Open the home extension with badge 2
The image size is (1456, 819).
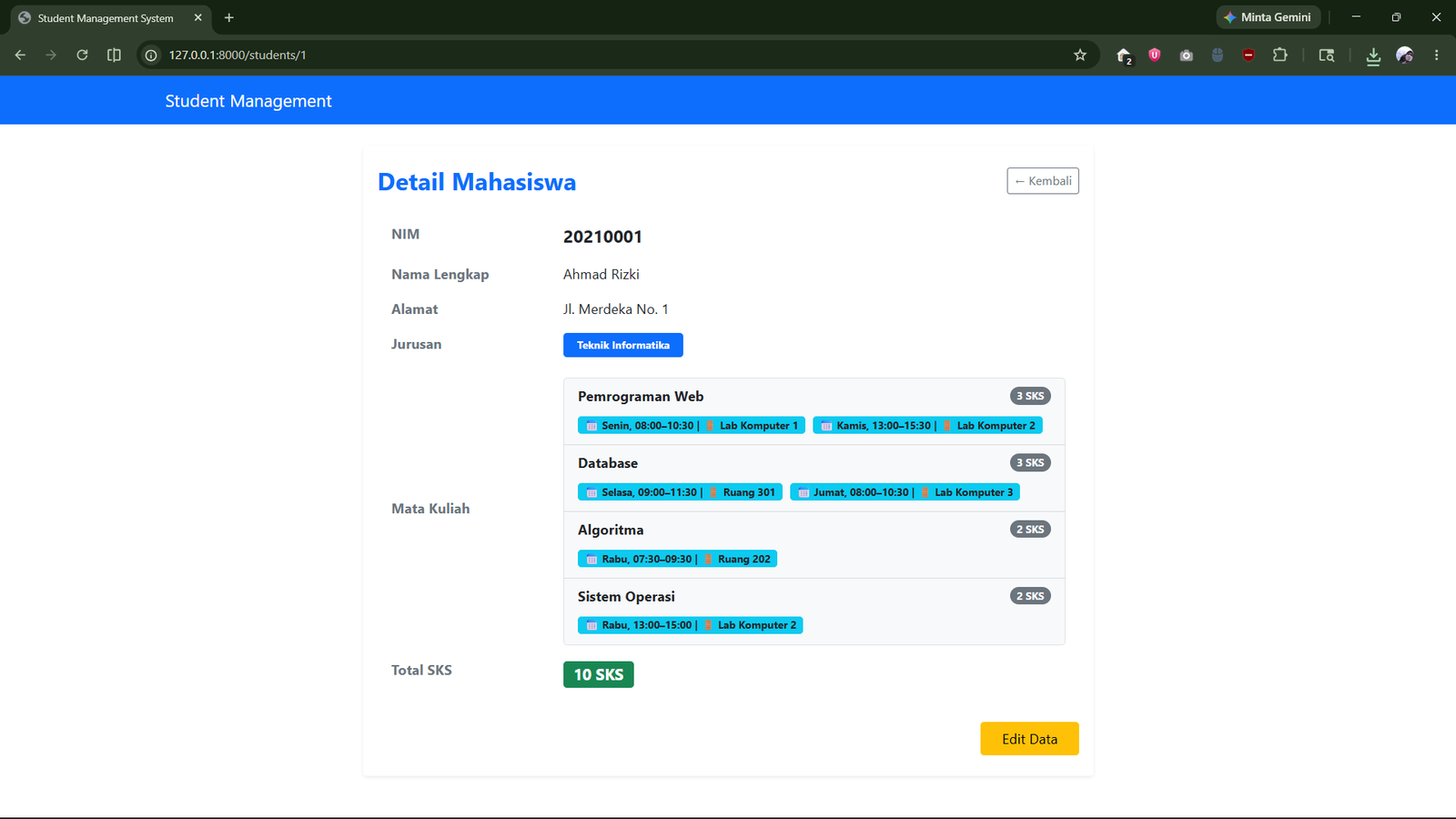(1124, 56)
